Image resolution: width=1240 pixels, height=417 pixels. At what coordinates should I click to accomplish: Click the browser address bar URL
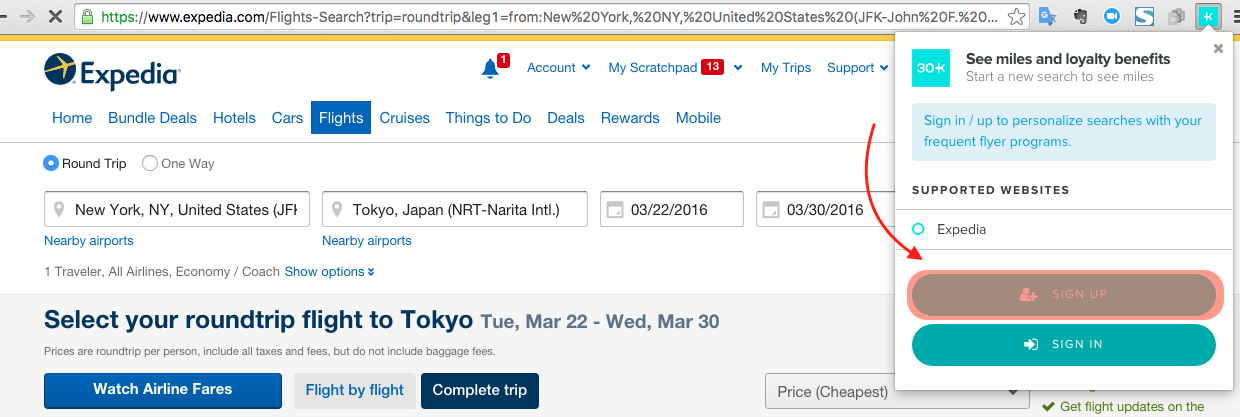click(550, 17)
